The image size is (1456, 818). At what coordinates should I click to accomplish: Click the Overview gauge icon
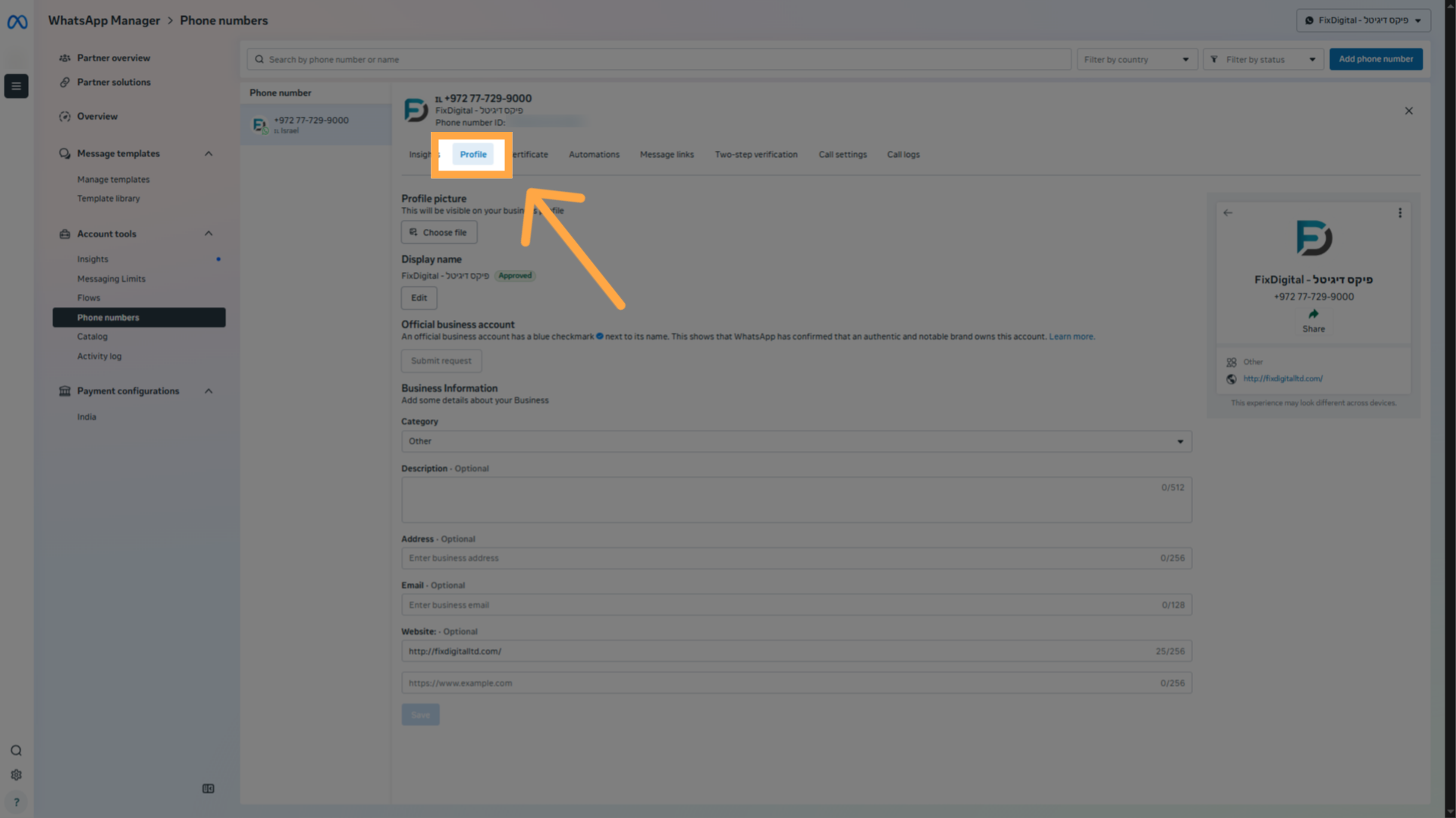(x=65, y=116)
